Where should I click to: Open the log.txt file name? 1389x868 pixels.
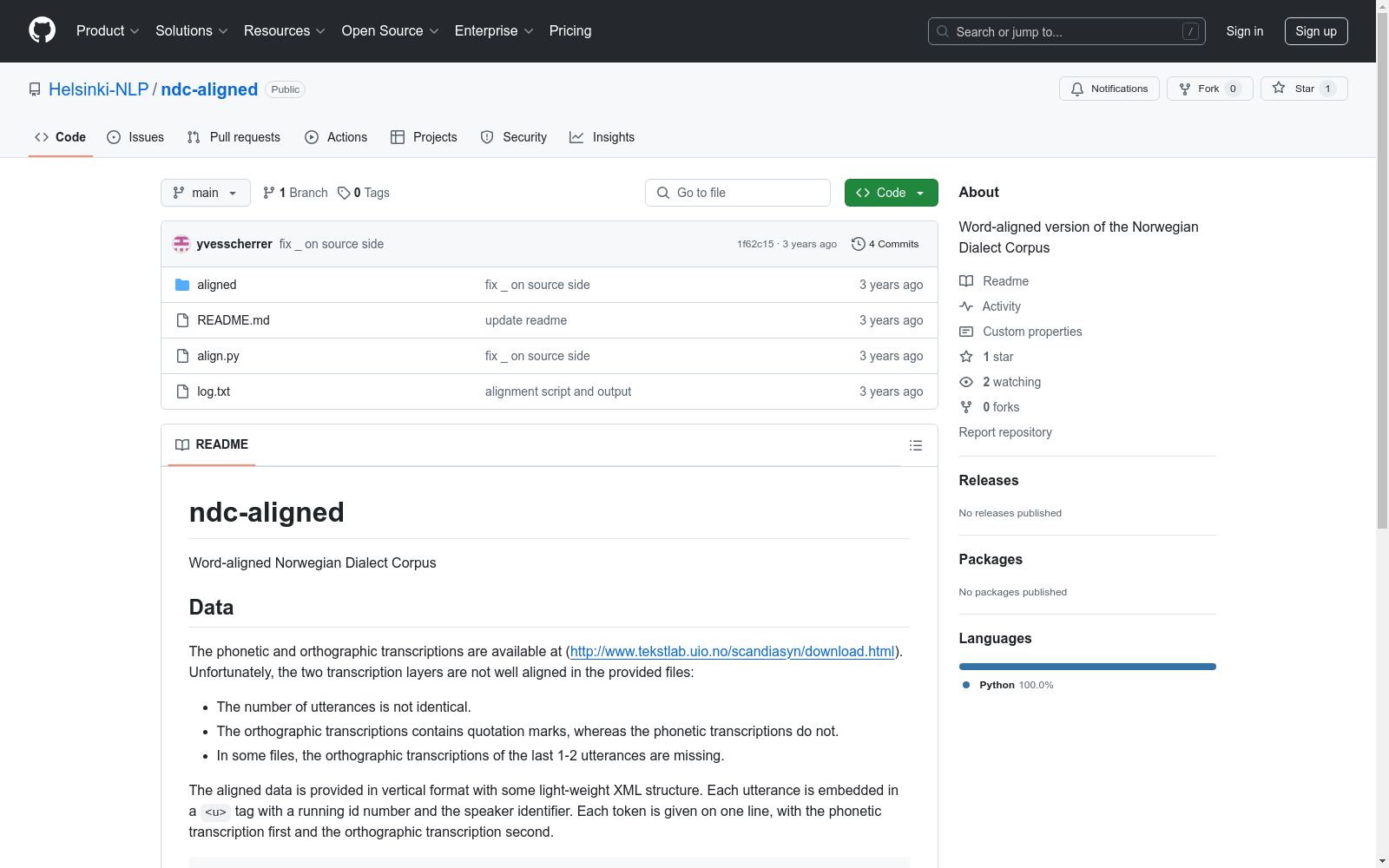pyautogui.click(x=214, y=391)
